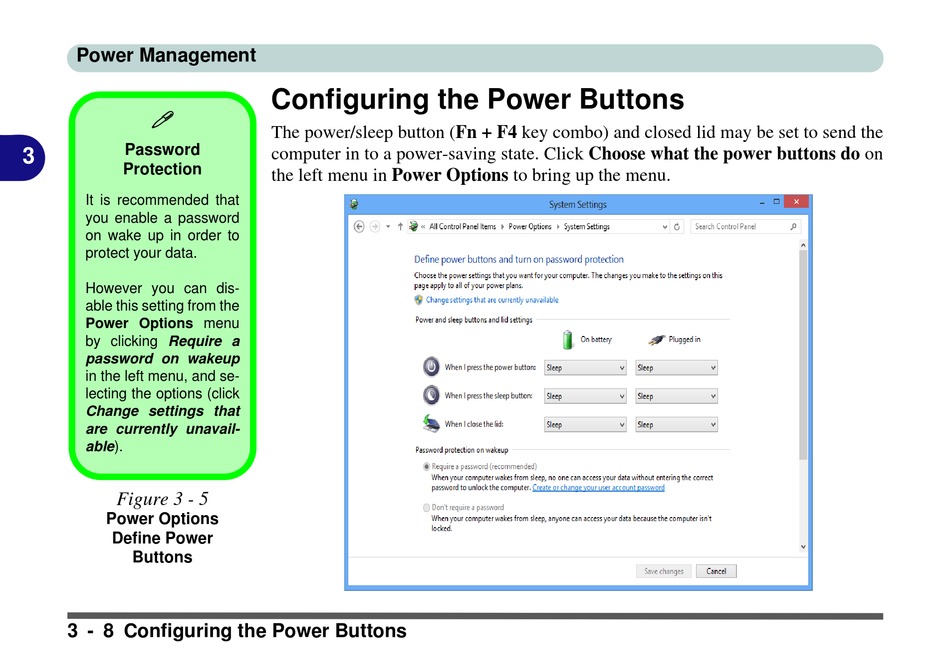Click the Up one level arrow
Viewport: 950px width, 669px height.
[x=400, y=227]
